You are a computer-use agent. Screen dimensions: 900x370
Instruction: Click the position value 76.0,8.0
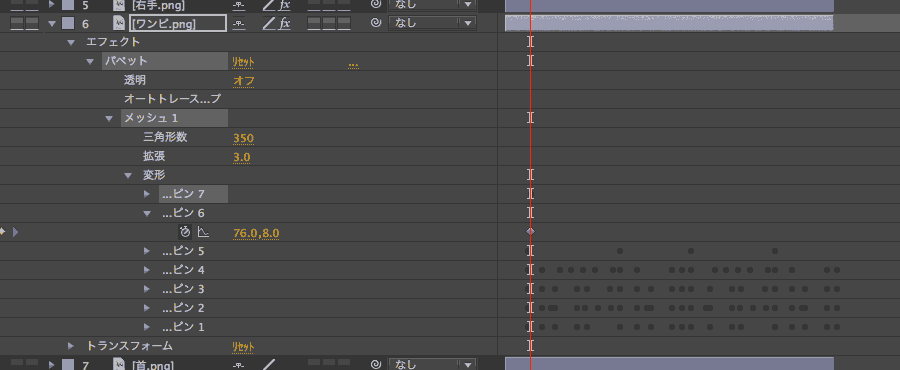coord(256,233)
